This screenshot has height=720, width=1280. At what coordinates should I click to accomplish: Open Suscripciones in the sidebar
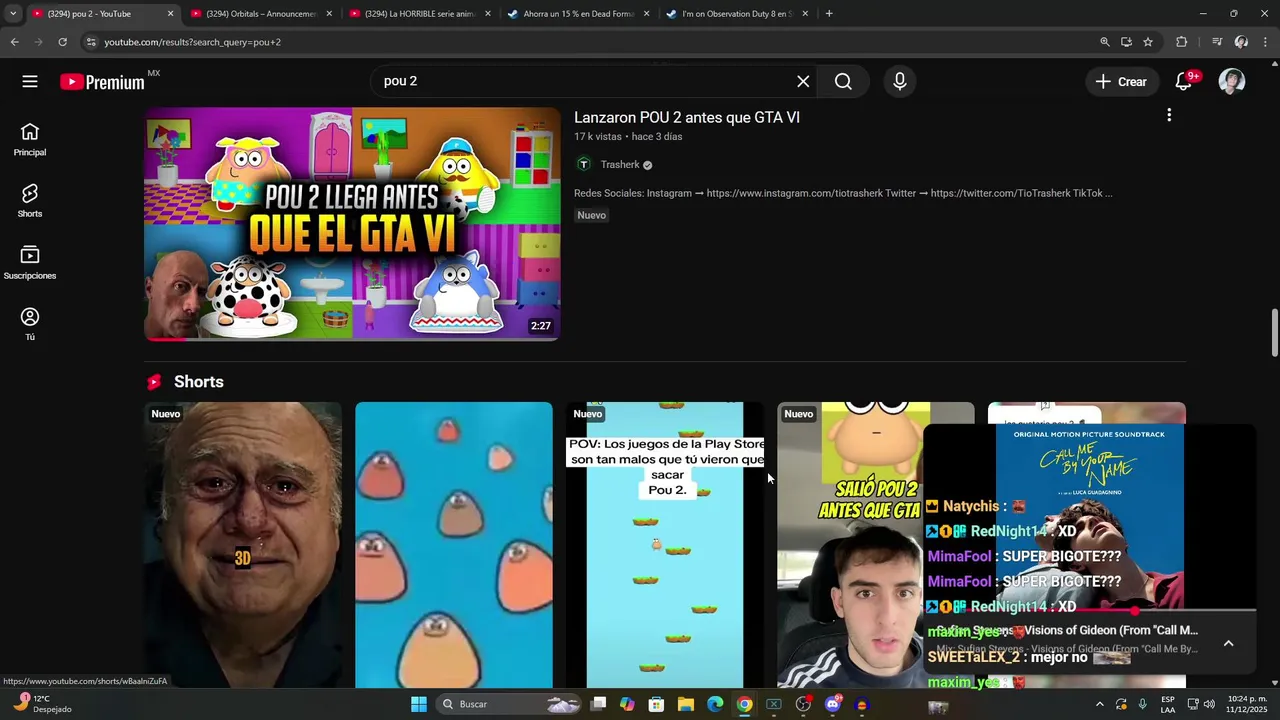pos(30,263)
